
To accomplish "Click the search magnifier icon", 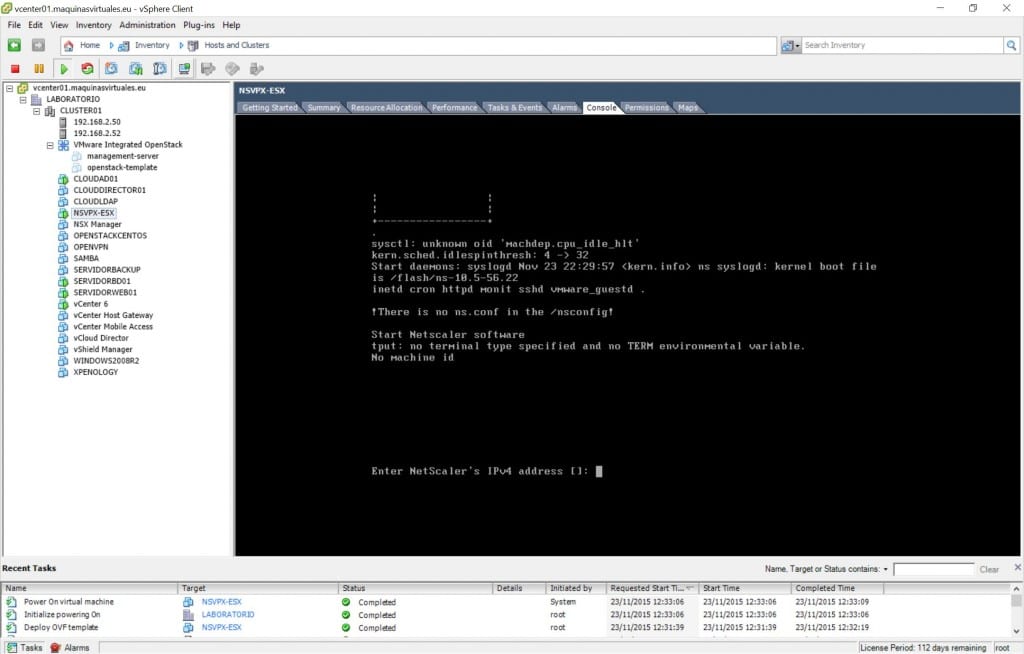I will coord(1011,45).
